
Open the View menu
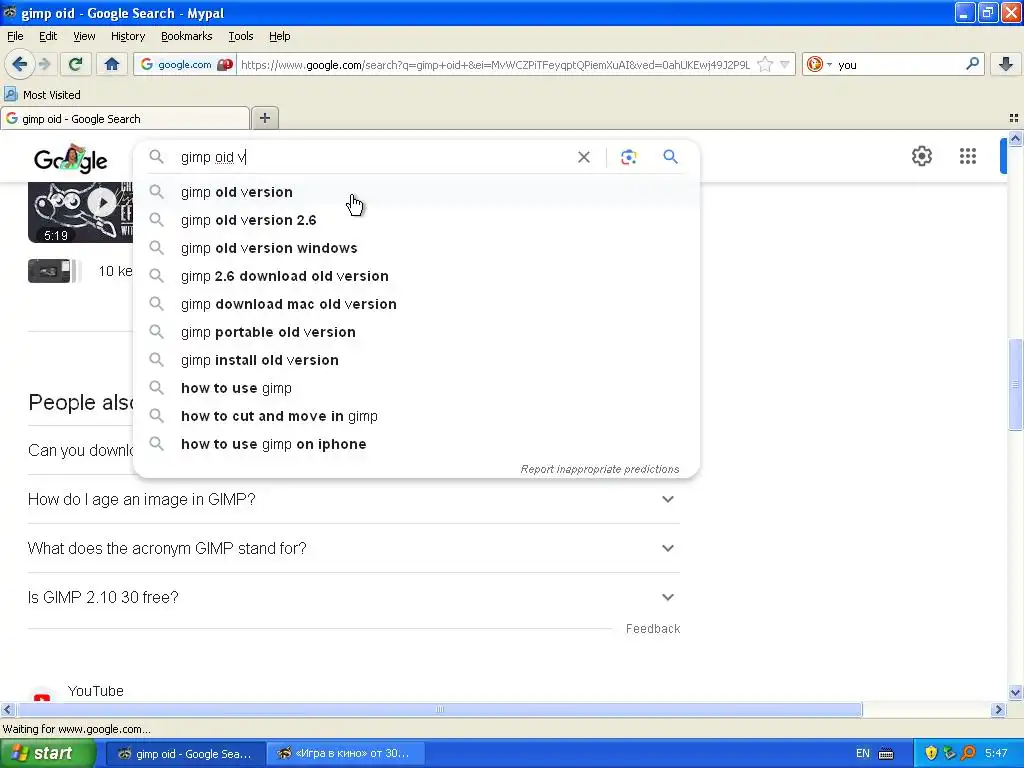click(x=84, y=36)
